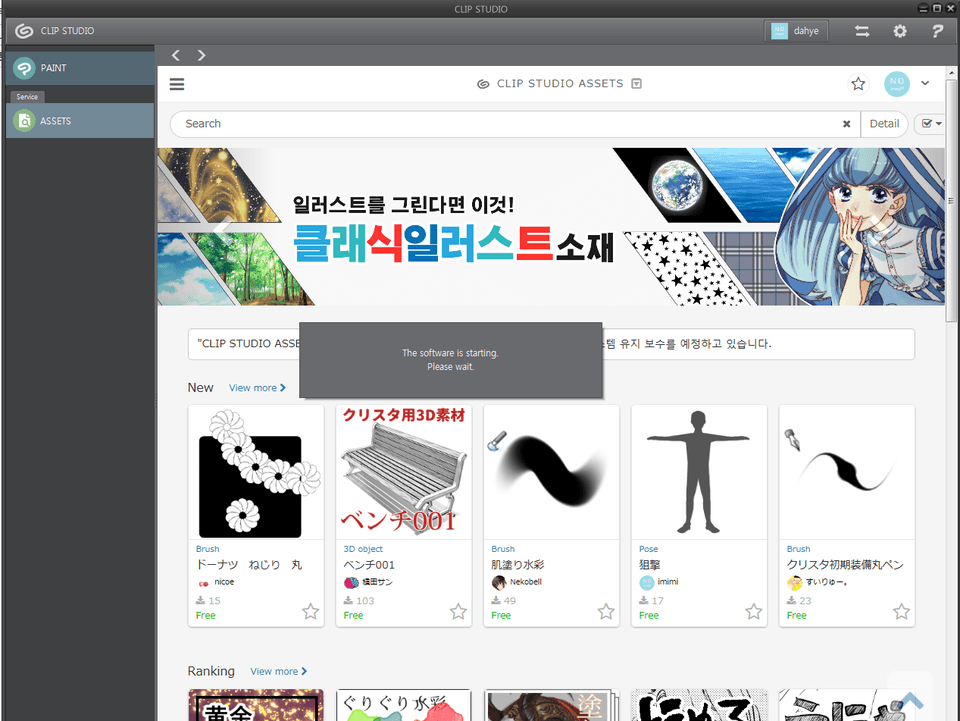Click the scroll-to-top arrow icon
The height and width of the screenshot is (721, 960).
[x=910, y=700]
